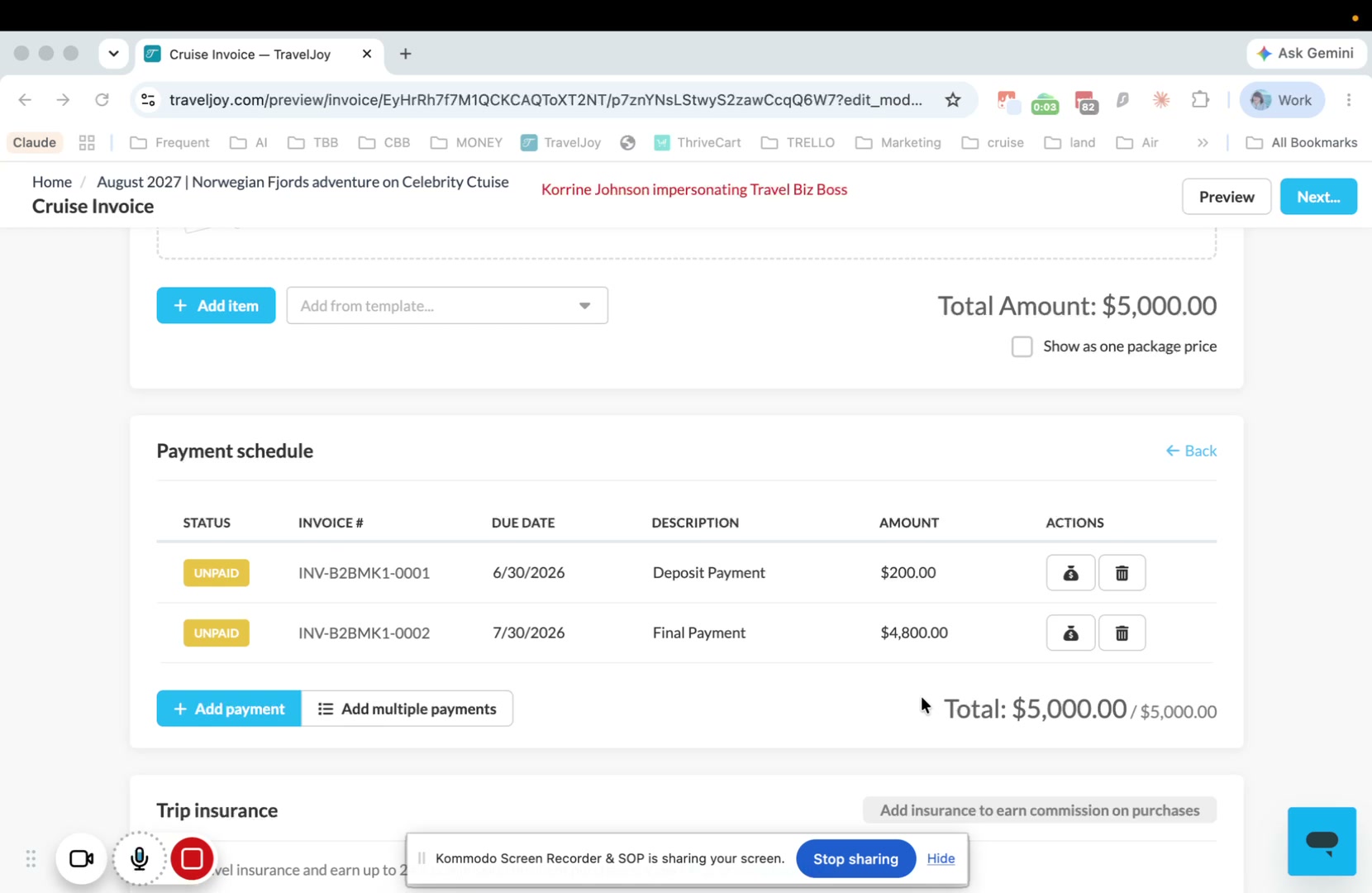Show more bookmarks with the chevron
The height and width of the screenshot is (893, 1372).
[x=1203, y=143]
